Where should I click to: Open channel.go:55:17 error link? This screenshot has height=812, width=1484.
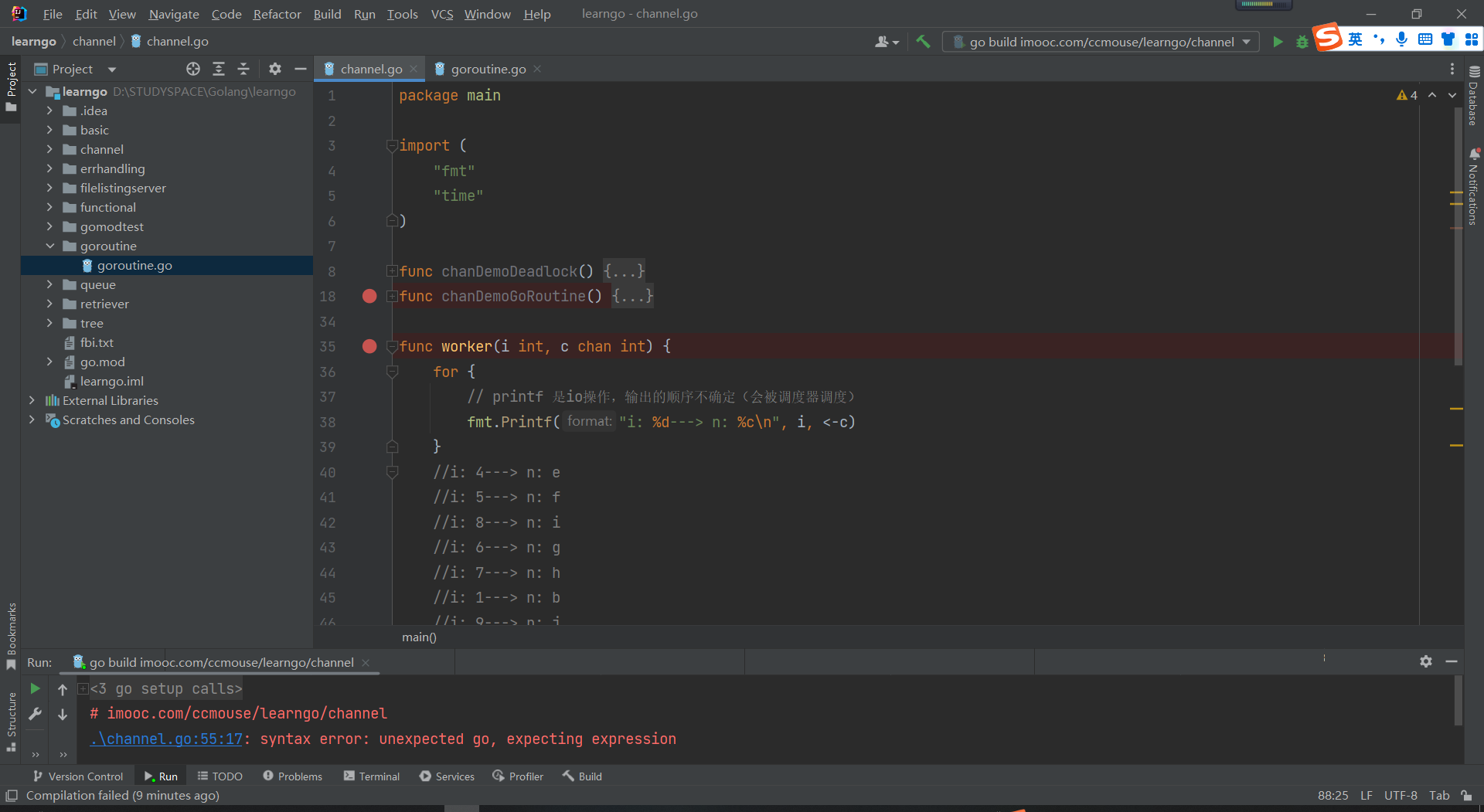(166, 739)
